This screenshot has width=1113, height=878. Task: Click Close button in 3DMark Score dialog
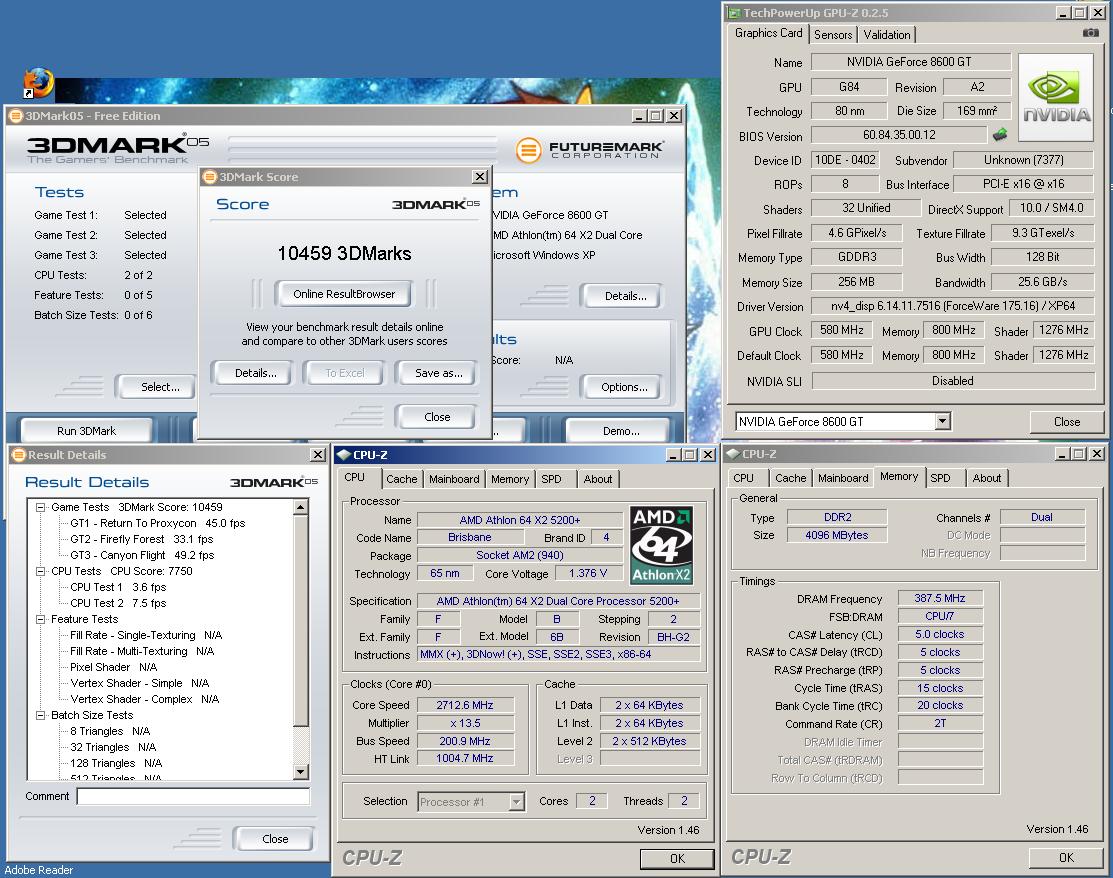[437, 417]
